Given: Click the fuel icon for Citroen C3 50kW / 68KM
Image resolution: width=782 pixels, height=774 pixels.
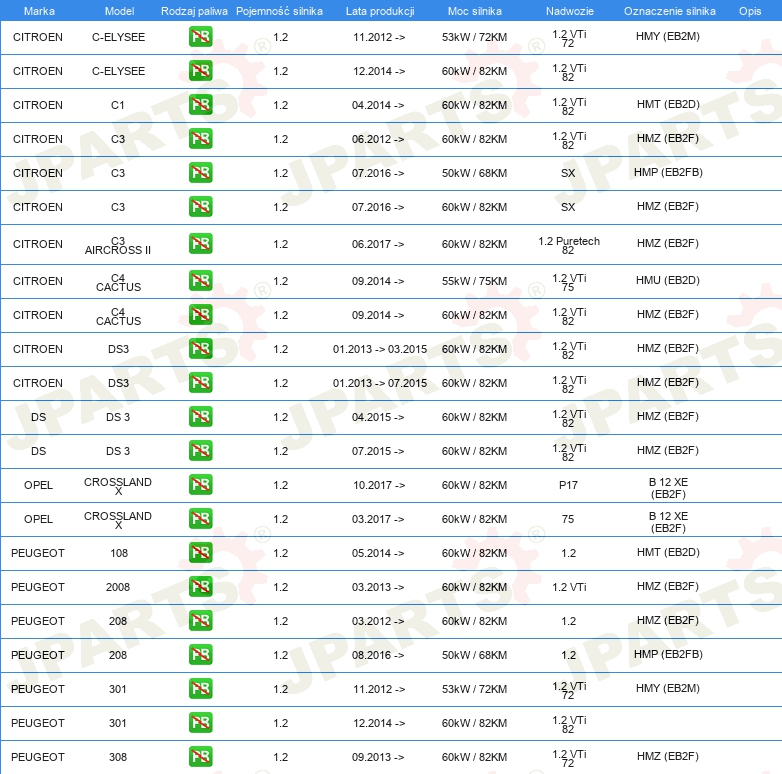Looking at the screenshot, I should pos(200,173).
